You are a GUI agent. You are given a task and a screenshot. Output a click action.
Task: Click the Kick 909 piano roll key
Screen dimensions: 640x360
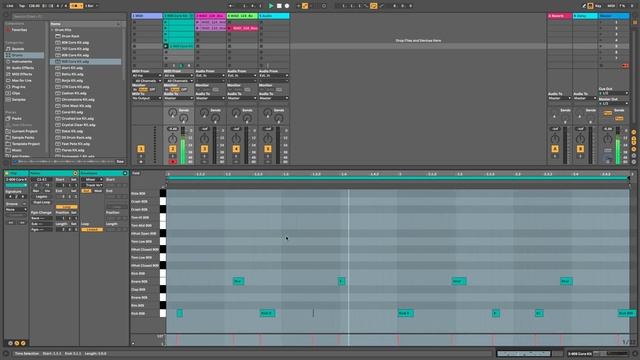[163, 313]
